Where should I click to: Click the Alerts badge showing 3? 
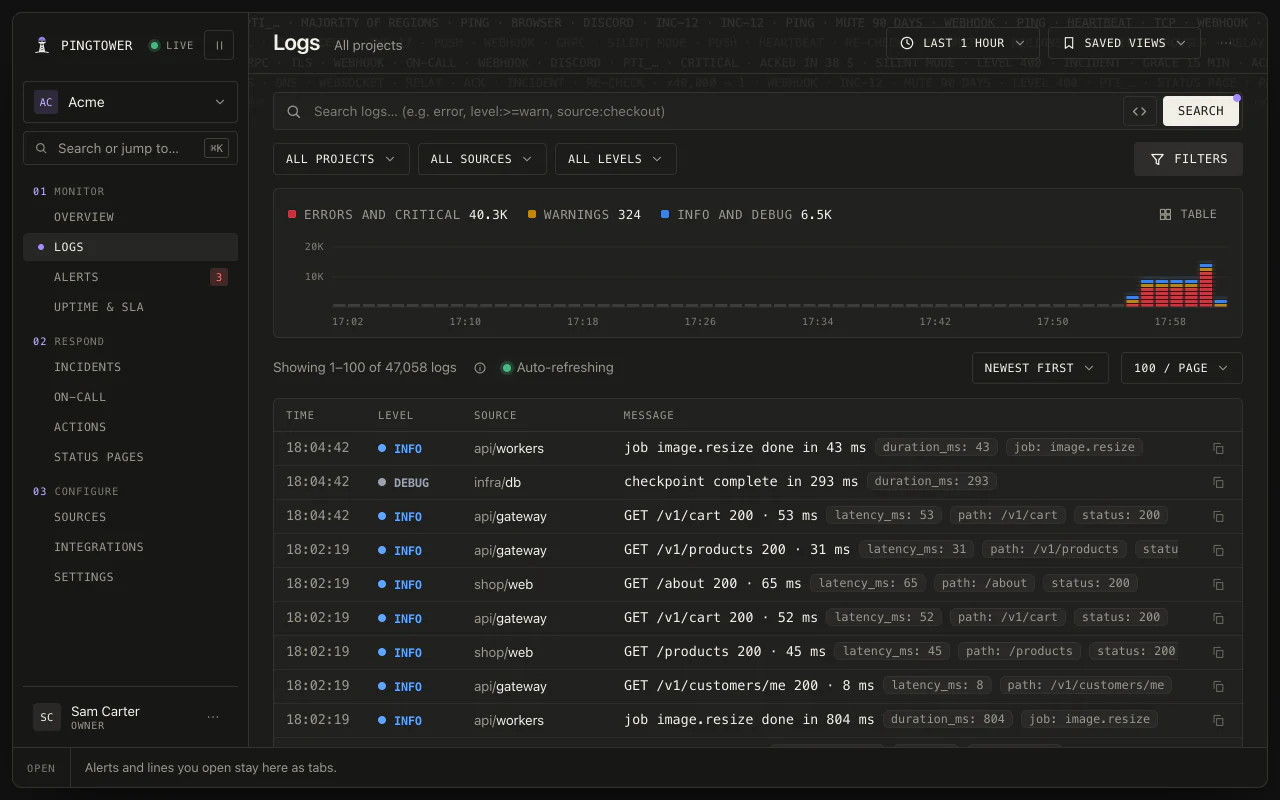[218, 277]
